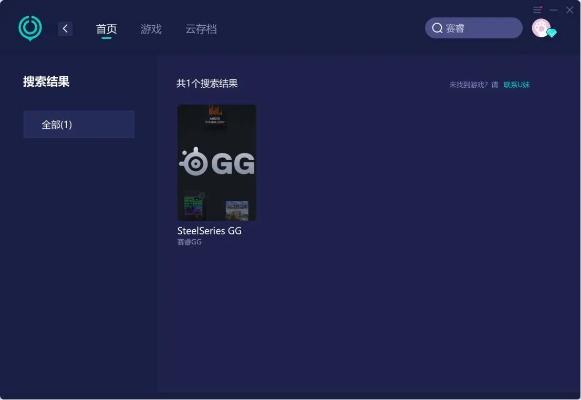Click the VIP diamond badge on avatar
Image resolution: width=581 pixels, height=400 pixels.
(x=552, y=33)
